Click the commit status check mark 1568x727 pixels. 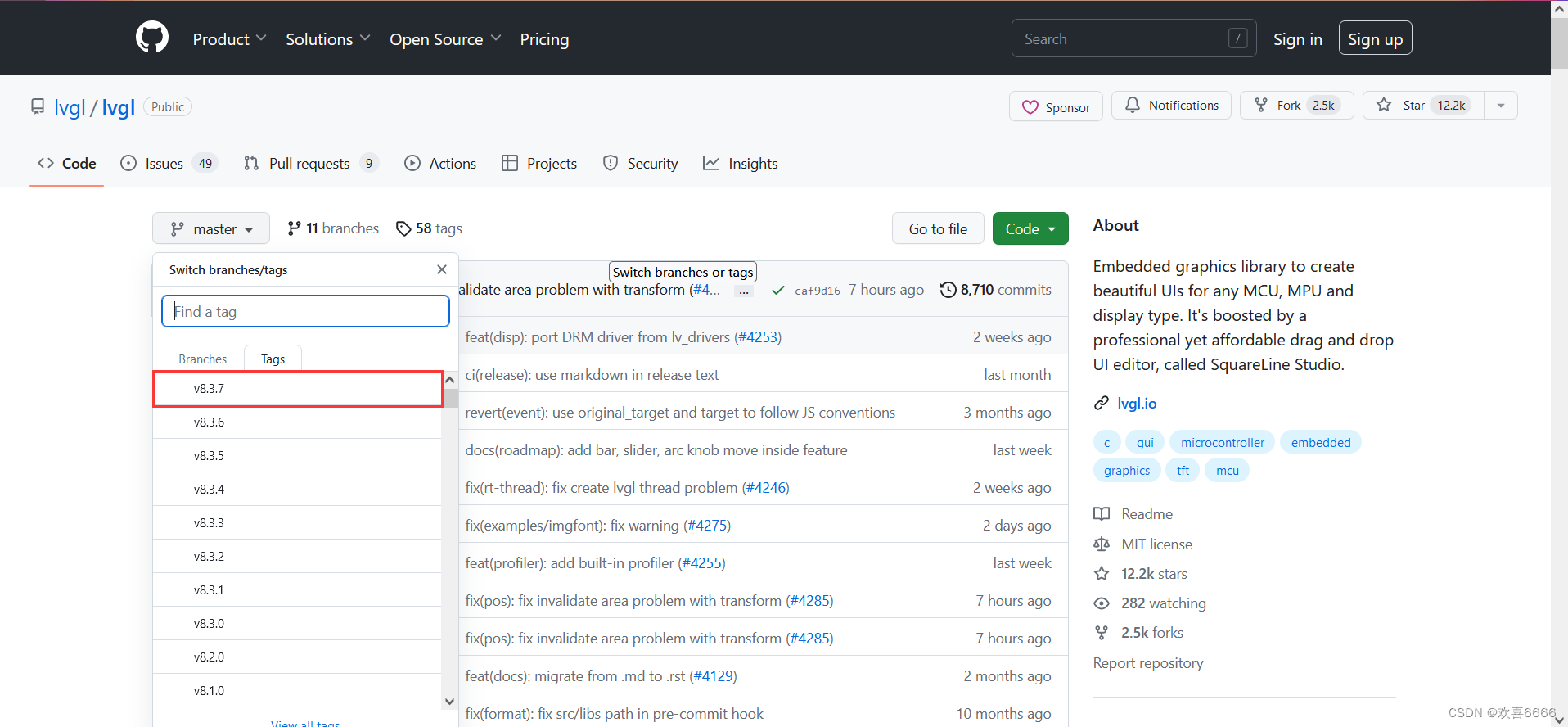(778, 291)
